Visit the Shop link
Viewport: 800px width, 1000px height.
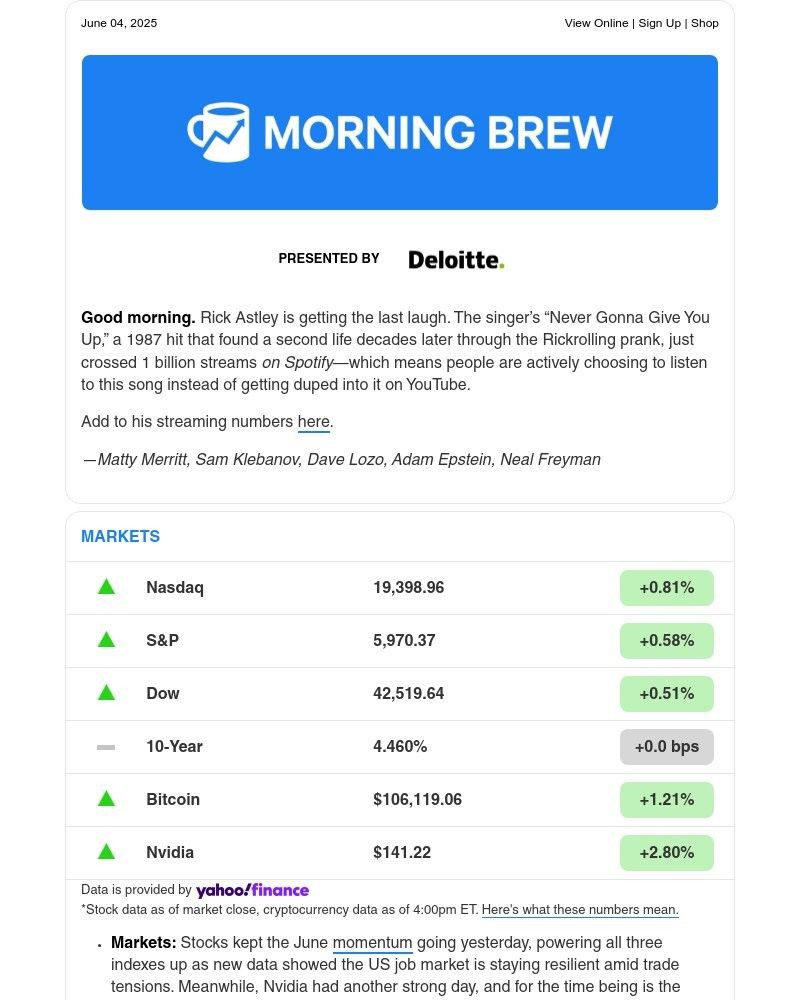(x=705, y=23)
